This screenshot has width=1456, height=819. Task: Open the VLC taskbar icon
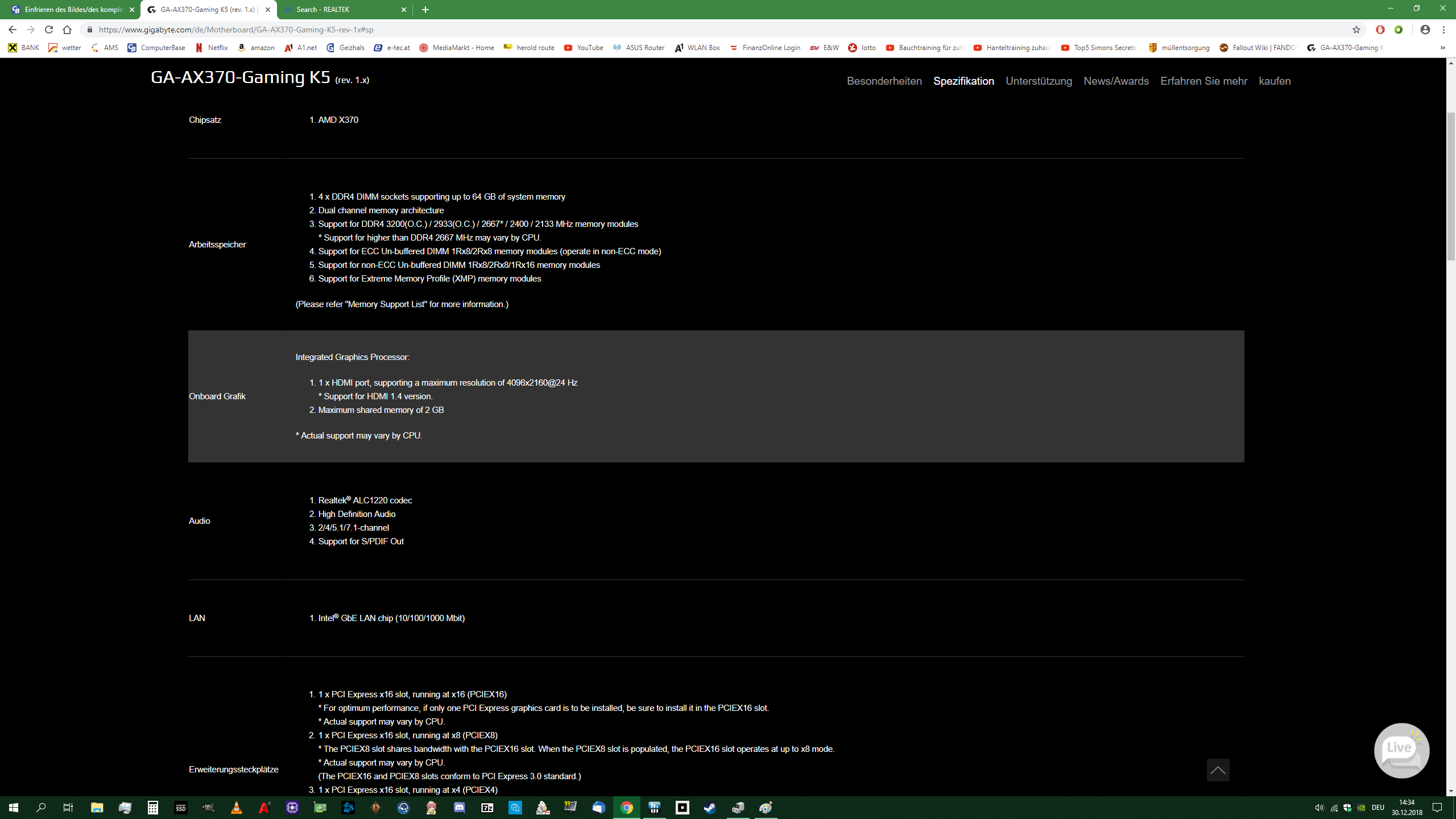click(237, 808)
